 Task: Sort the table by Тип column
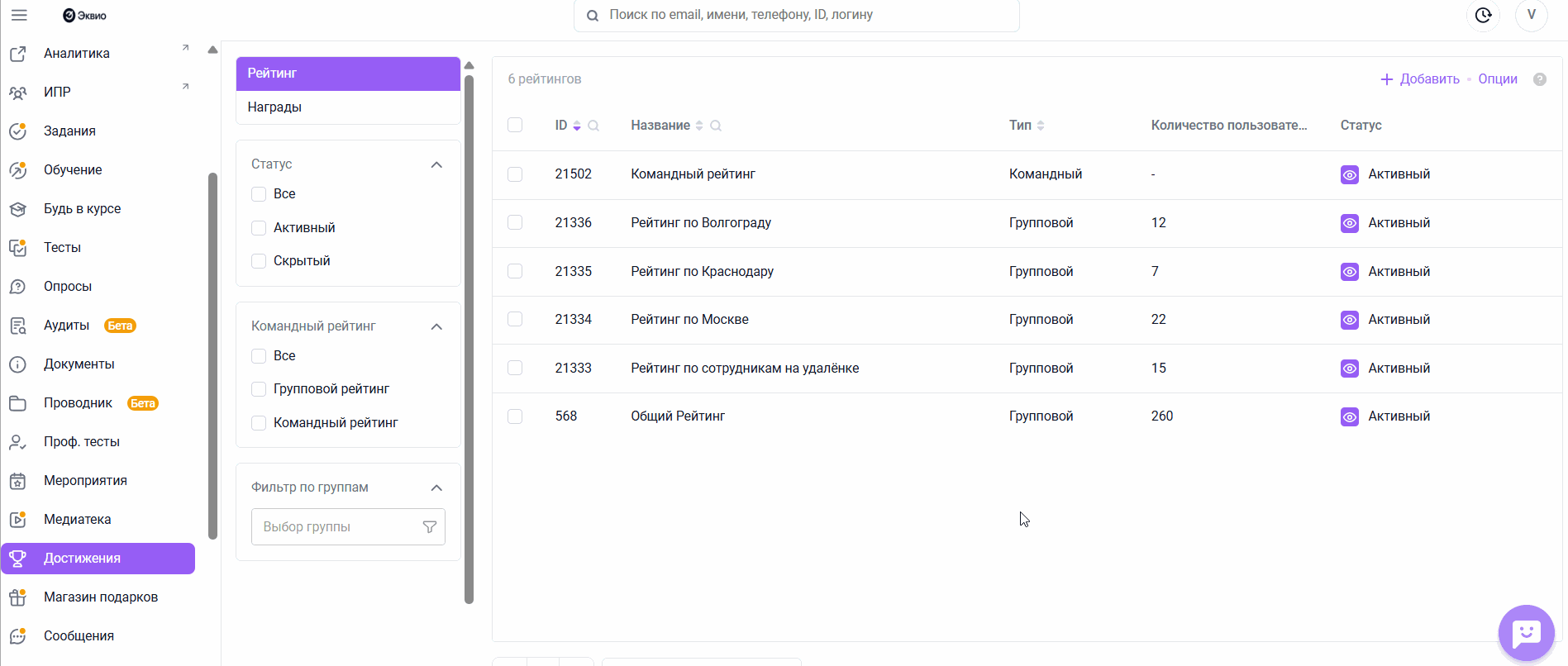[1041, 126]
